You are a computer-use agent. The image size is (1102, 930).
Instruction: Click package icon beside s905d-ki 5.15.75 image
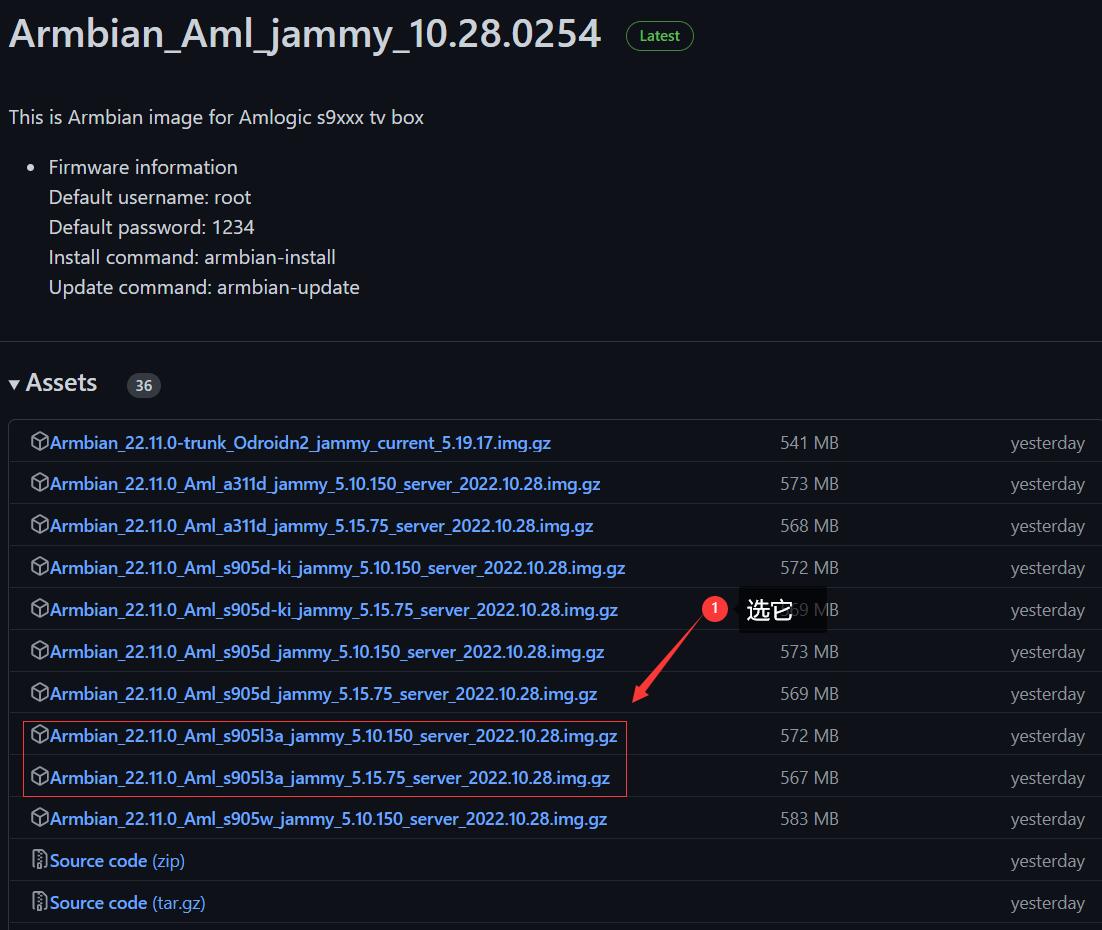point(40,609)
